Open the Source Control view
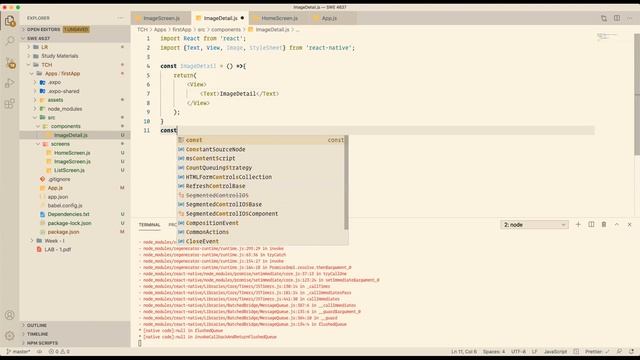This screenshot has width=640, height=360. (x=10, y=63)
